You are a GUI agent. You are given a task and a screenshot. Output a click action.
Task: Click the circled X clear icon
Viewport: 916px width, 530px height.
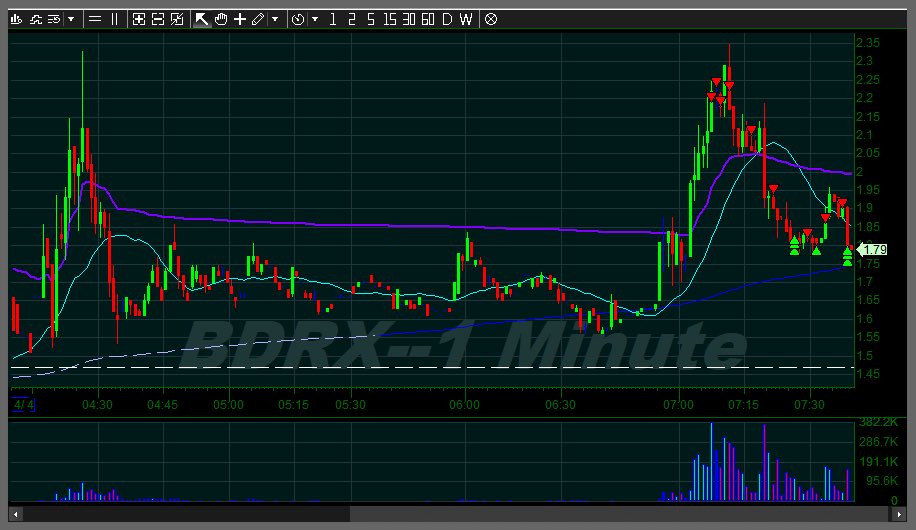[491, 19]
